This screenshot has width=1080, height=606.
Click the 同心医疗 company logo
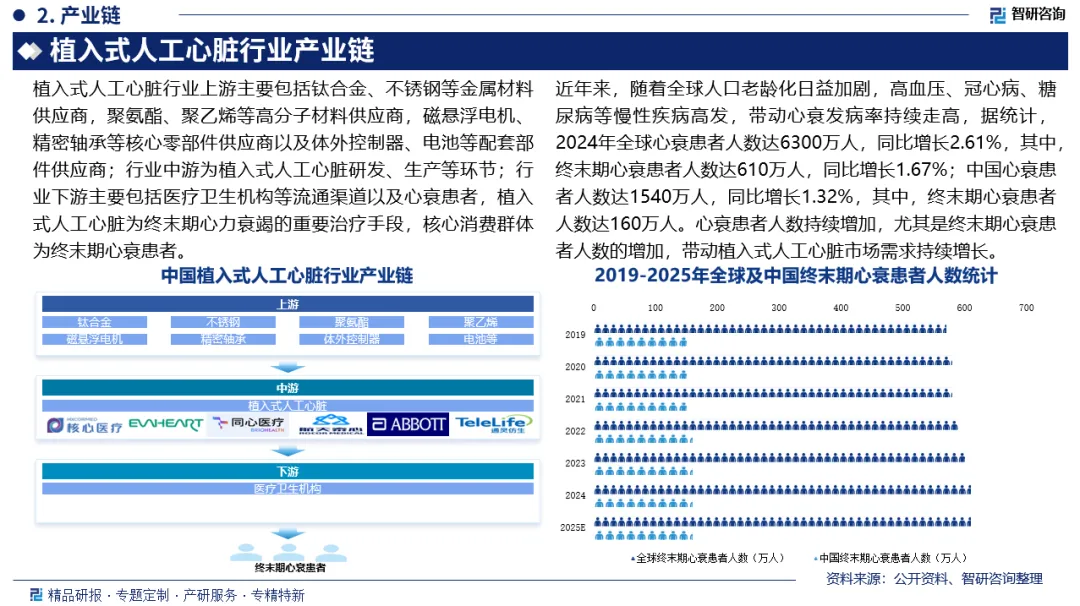pos(248,424)
